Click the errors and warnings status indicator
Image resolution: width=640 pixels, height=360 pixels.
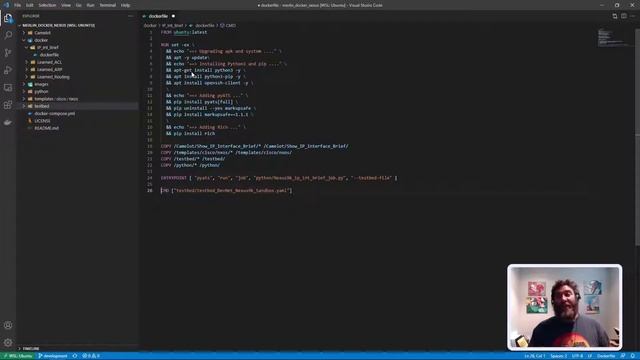pos(91,356)
